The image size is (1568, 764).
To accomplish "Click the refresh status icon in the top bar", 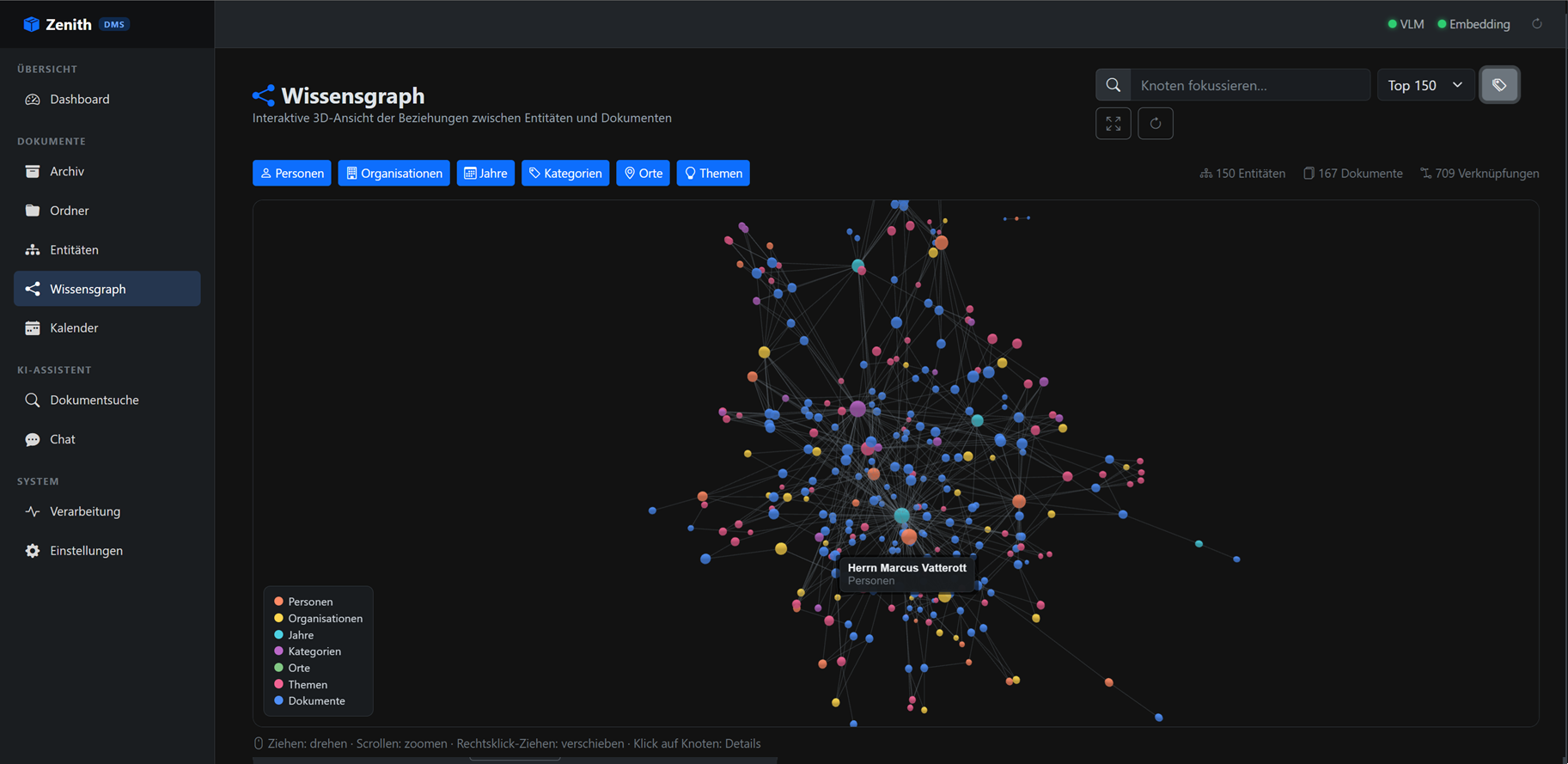I will click(1537, 24).
